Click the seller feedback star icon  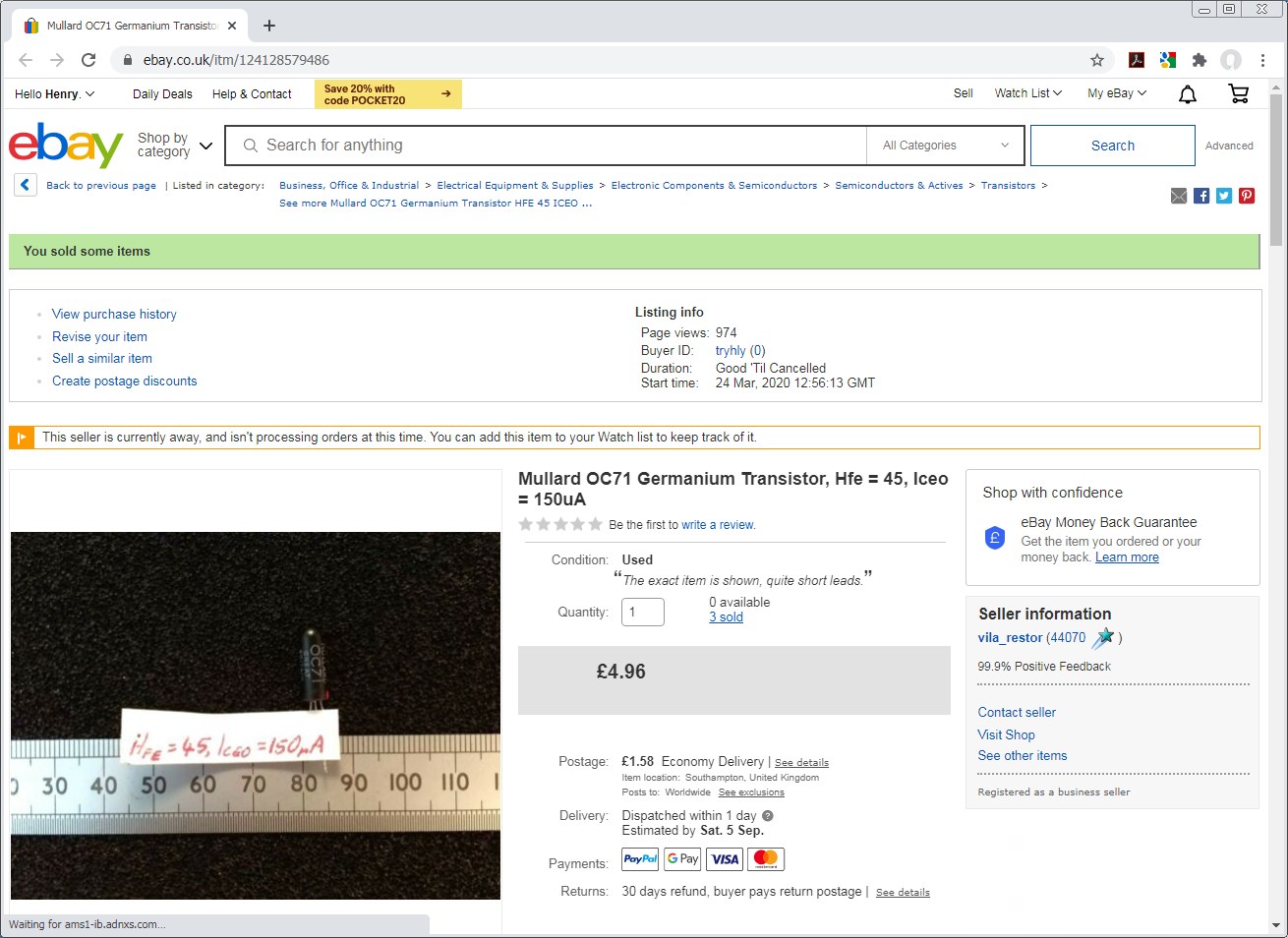1103,638
